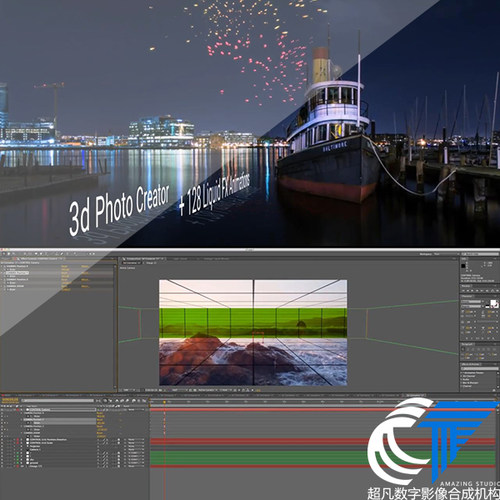Toggle All Caps in the Character panel

(477, 338)
